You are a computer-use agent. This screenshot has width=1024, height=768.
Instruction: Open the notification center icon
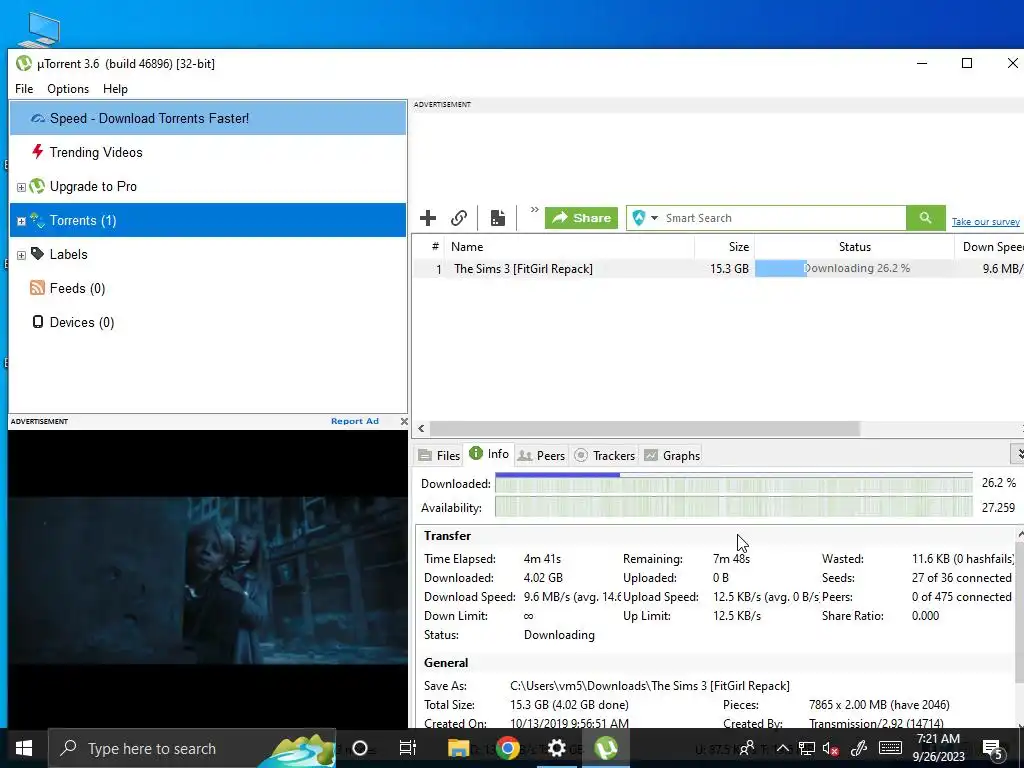pos(993,748)
